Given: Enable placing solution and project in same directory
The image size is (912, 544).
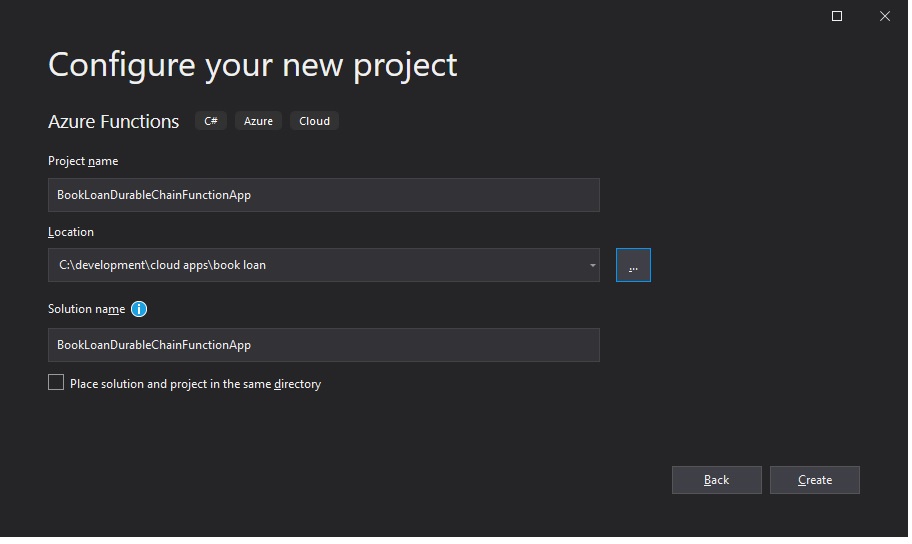Looking at the screenshot, I should pyautogui.click(x=56, y=383).
